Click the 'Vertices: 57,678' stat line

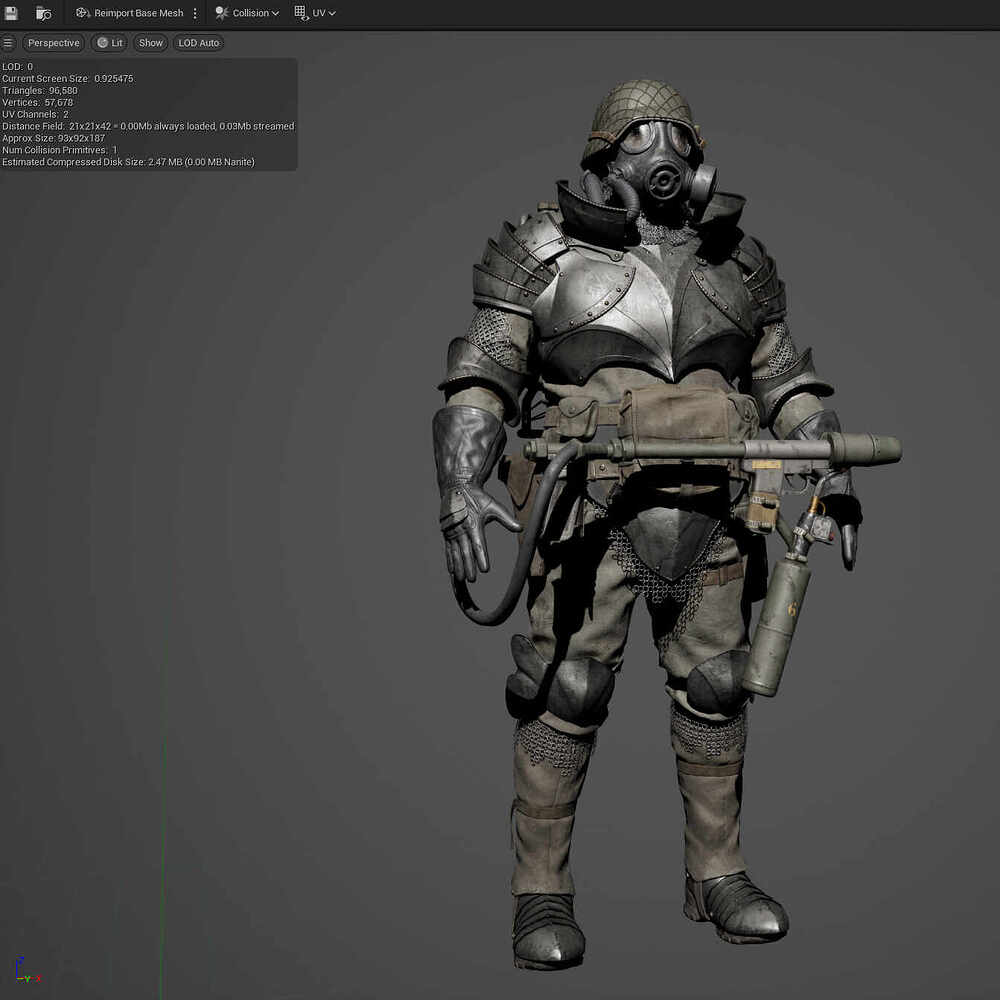38,102
